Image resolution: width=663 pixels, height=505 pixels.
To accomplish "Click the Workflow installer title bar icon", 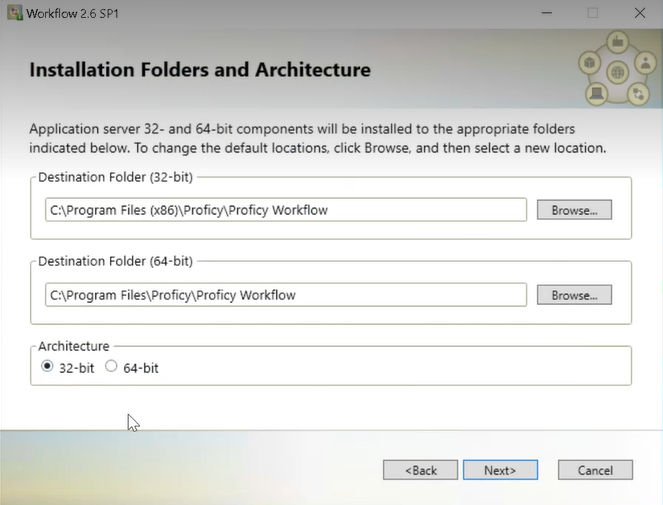I will coord(14,13).
